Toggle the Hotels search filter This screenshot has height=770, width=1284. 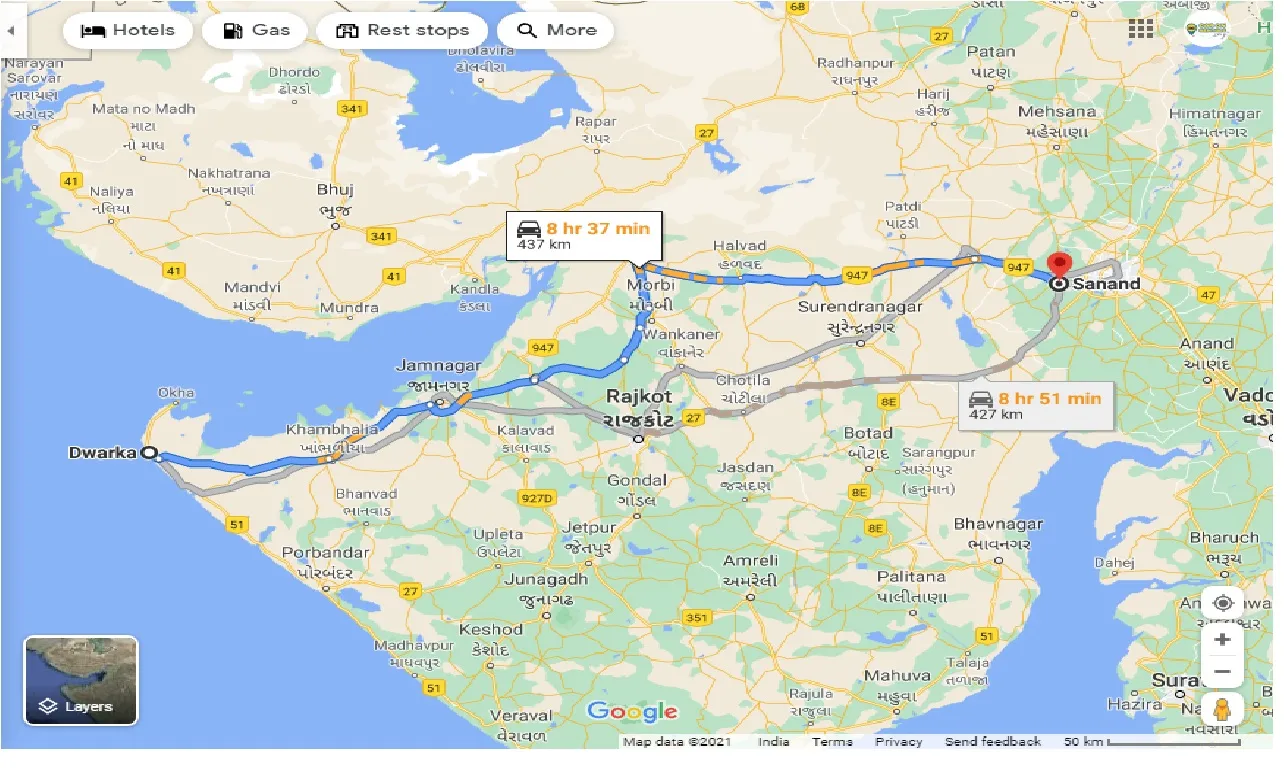pyautogui.click(x=127, y=30)
